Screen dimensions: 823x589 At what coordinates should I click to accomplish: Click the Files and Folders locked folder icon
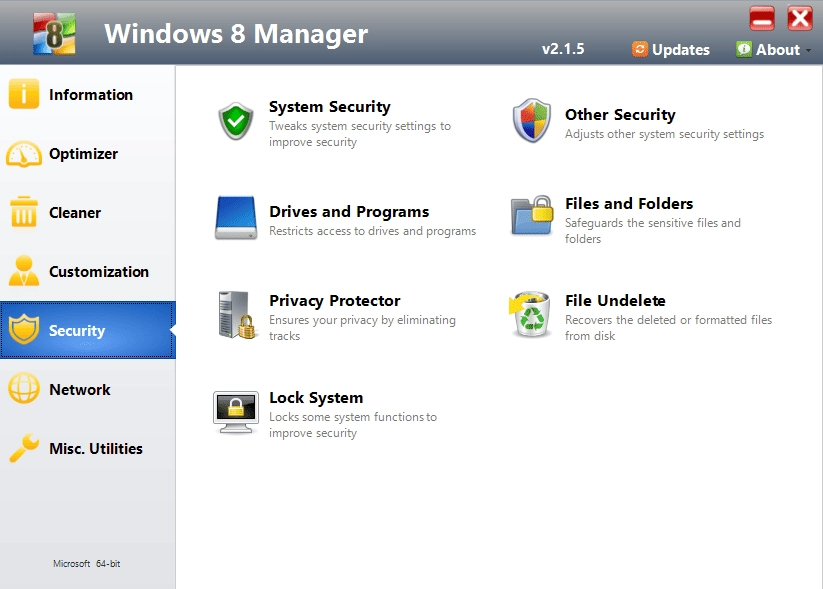tap(532, 215)
